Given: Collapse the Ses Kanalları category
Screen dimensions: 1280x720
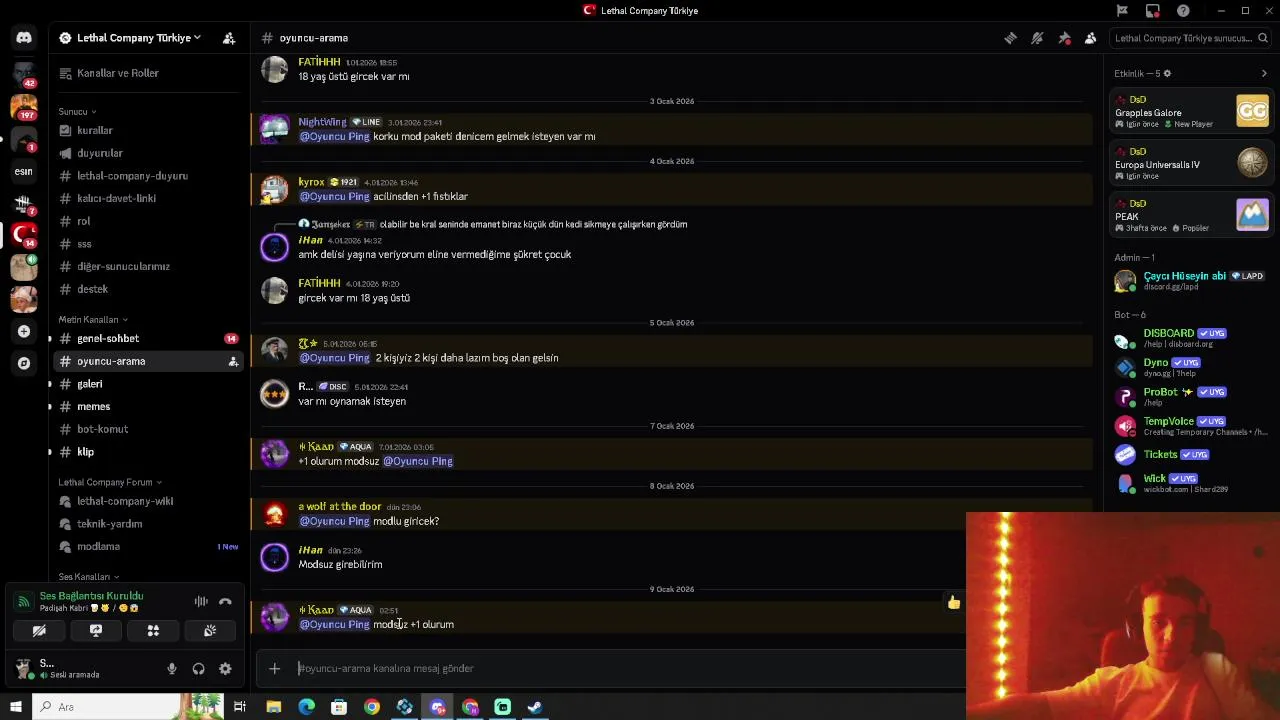Looking at the screenshot, I should pyautogui.click(x=88, y=577).
